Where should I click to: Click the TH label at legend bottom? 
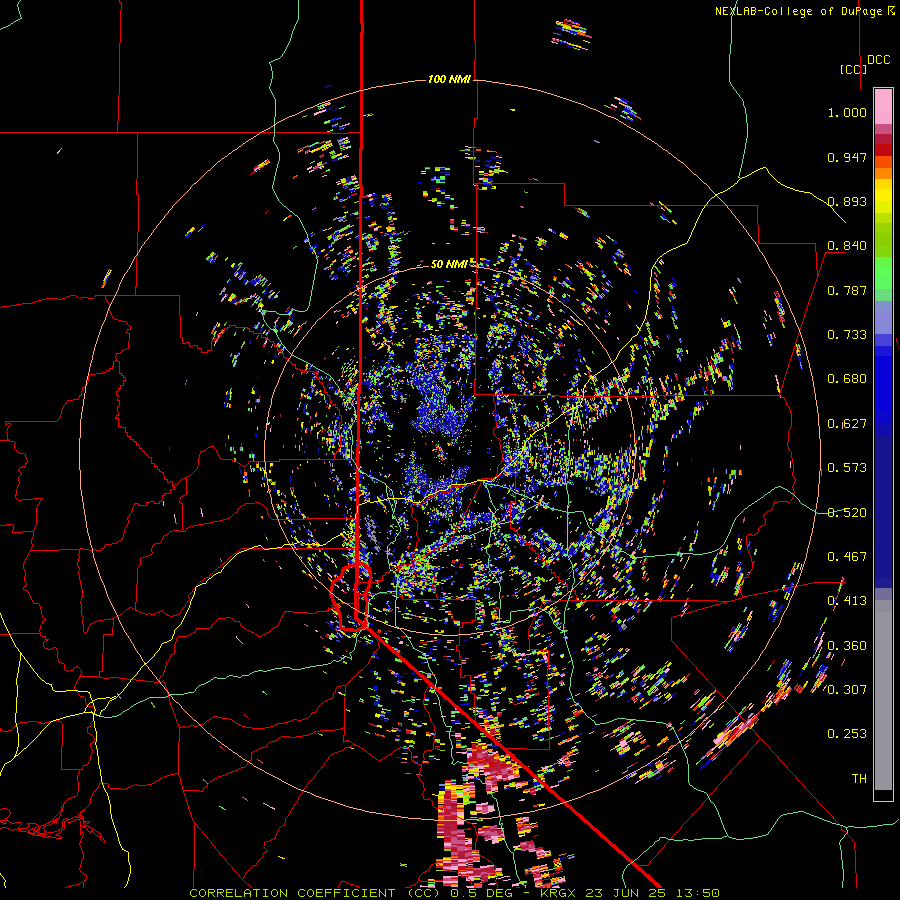[859, 779]
